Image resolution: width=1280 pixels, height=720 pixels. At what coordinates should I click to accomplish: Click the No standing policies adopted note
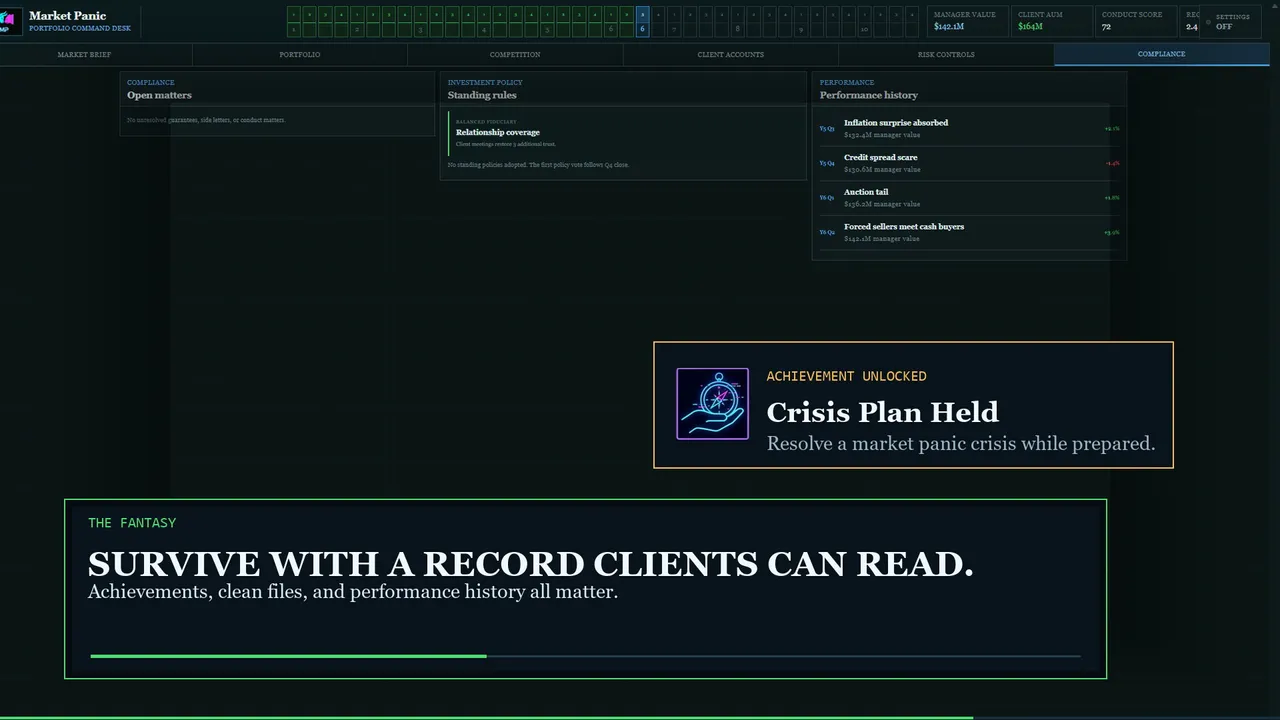(x=538, y=165)
